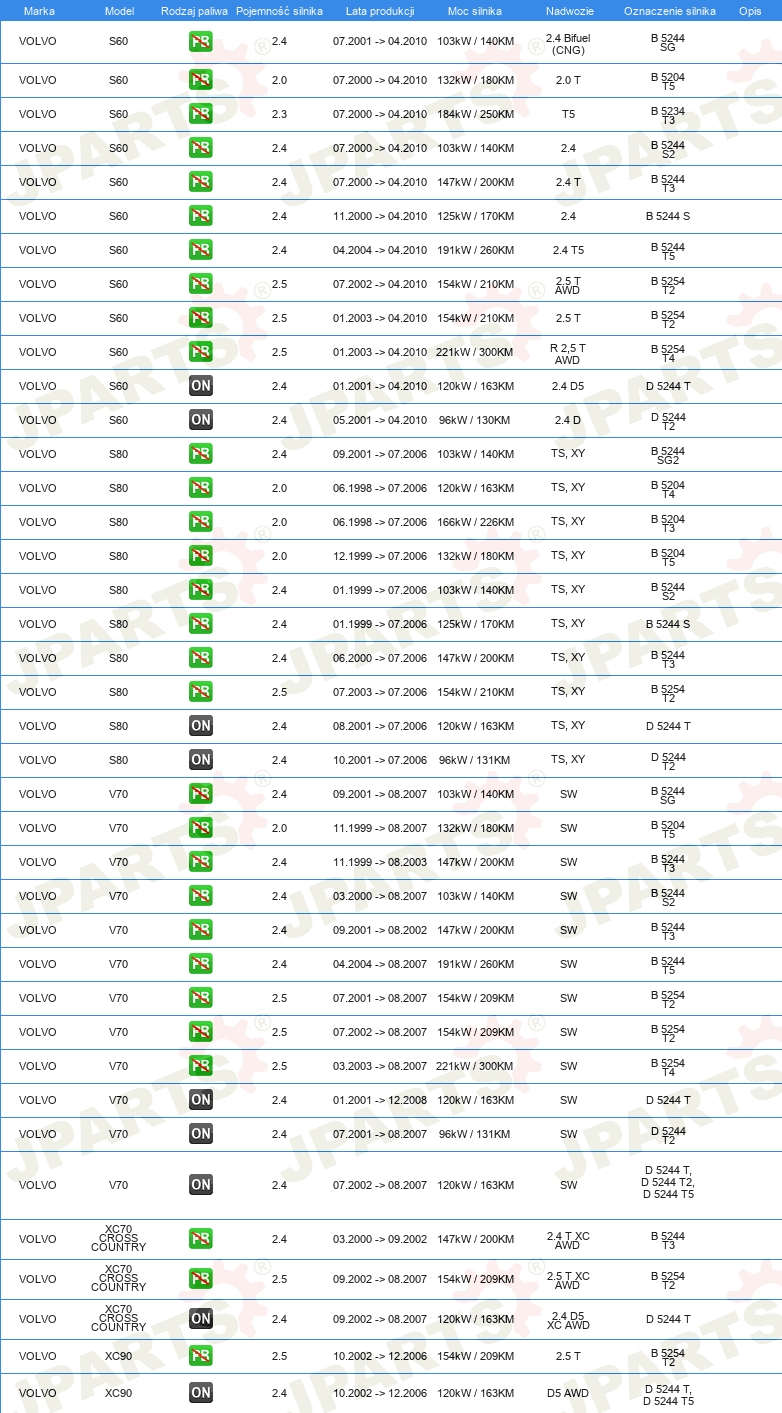Click the 'Oznaczenie silnika' column header
Screen dimensions: 782x1413
tap(668, 10)
